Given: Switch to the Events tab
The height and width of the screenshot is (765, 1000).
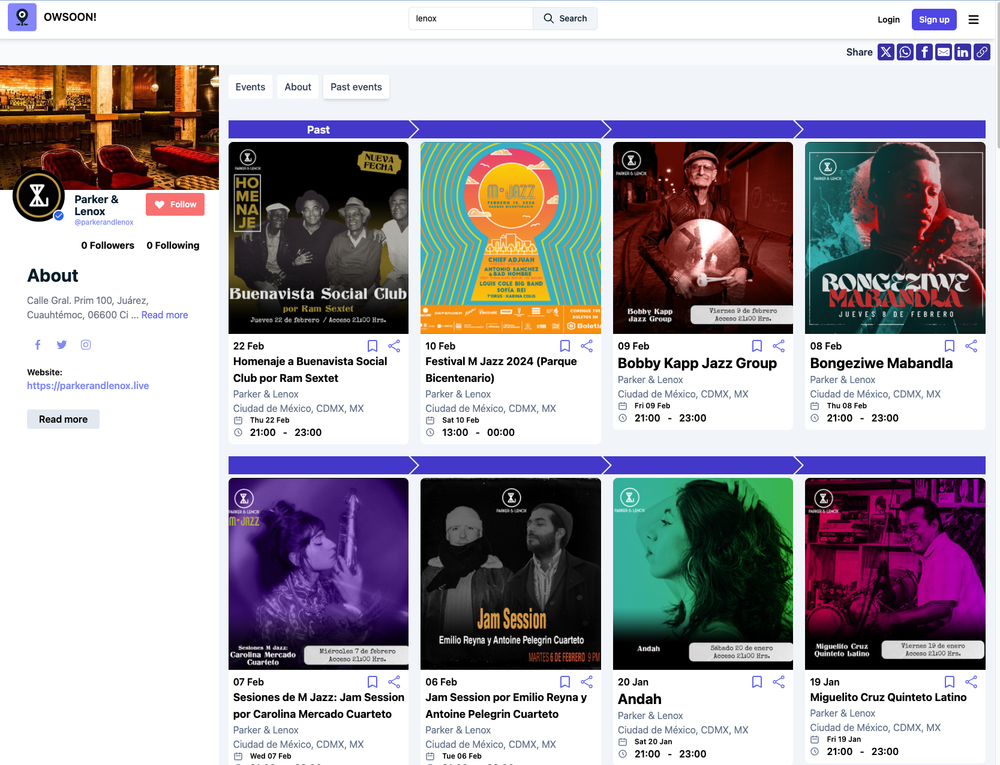Looking at the screenshot, I should [x=250, y=87].
